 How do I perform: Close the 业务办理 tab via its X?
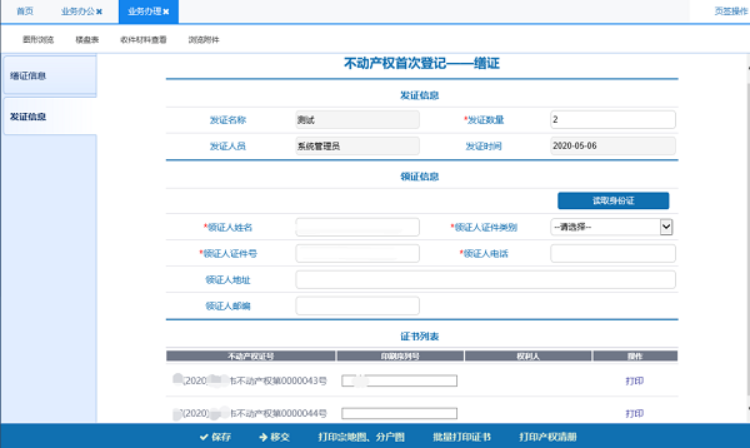(166, 11)
